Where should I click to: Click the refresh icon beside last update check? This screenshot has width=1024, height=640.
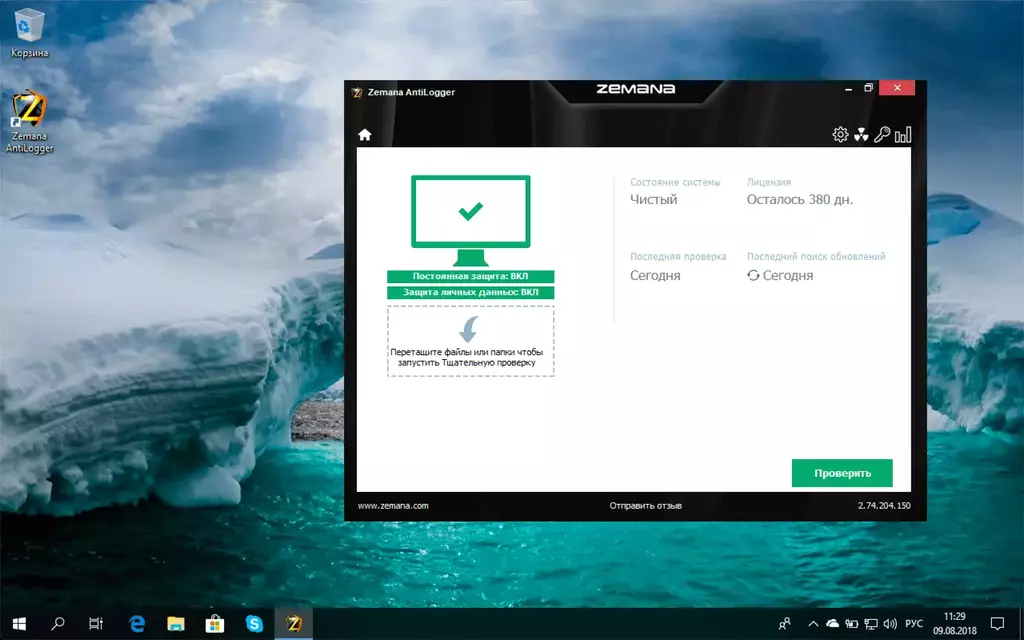point(753,276)
